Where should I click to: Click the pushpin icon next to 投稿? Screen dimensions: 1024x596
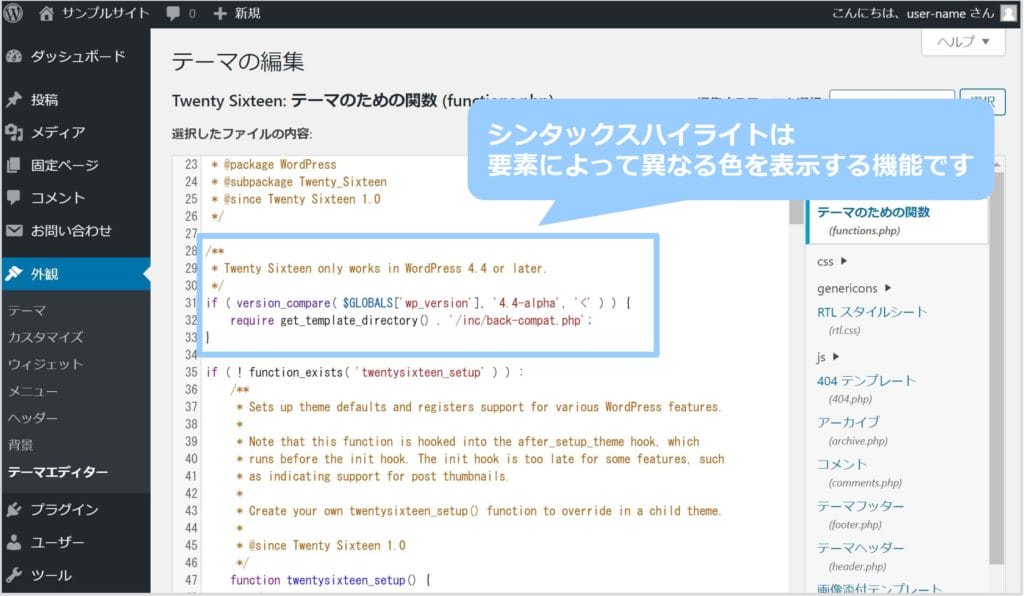click(x=14, y=100)
